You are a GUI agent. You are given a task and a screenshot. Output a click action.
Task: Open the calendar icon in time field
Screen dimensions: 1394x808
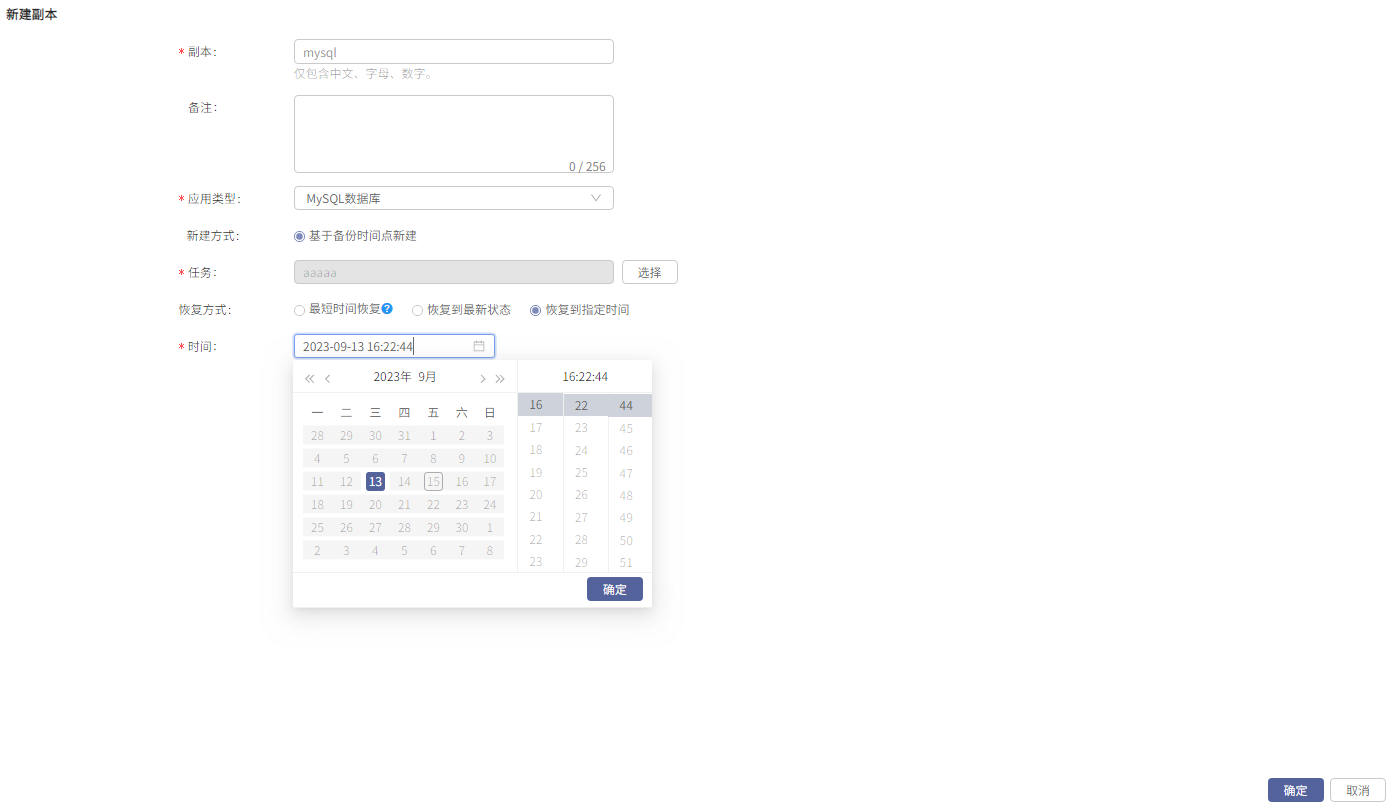[x=479, y=346]
